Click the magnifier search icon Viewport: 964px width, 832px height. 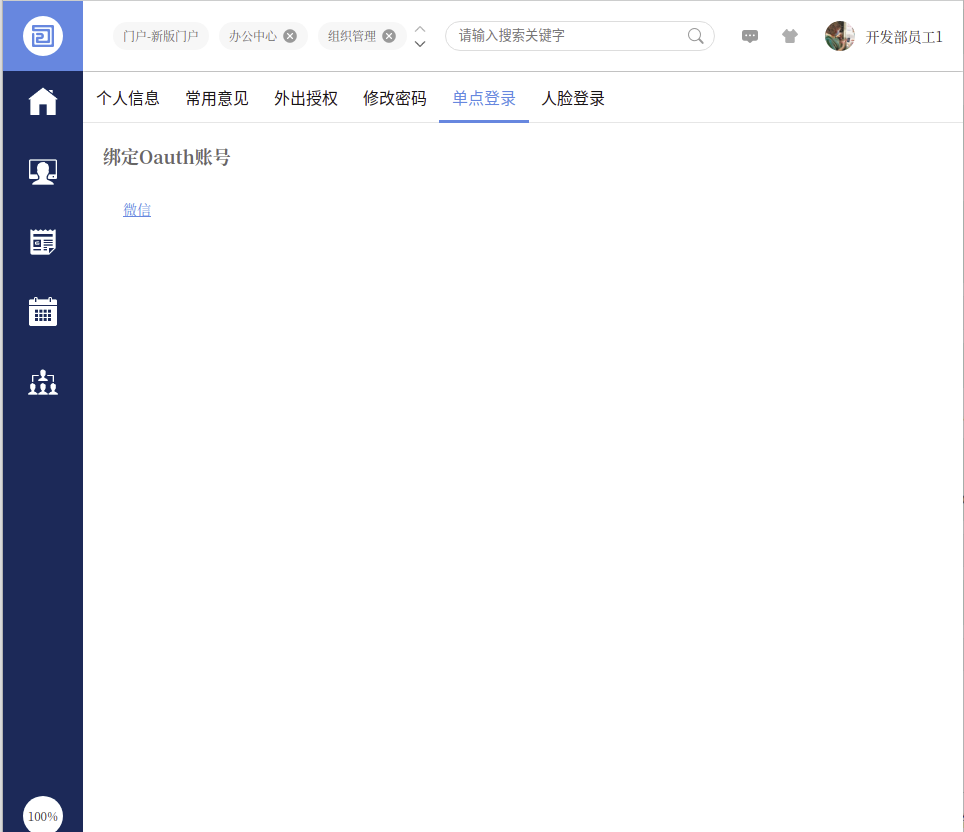[695, 36]
